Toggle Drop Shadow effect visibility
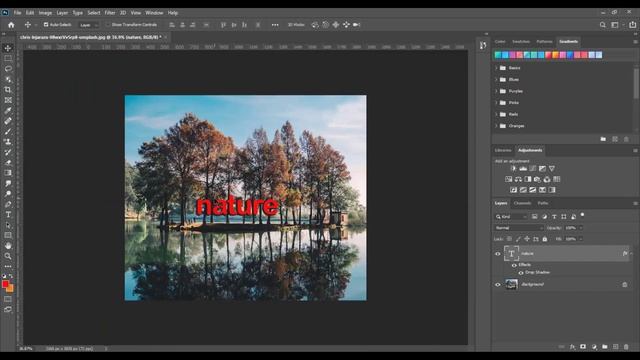The height and width of the screenshot is (360, 640). (x=521, y=273)
